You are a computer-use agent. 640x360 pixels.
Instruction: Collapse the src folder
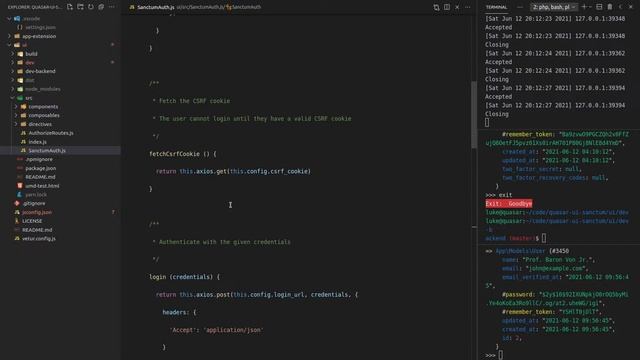pyautogui.click(x=29, y=98)
